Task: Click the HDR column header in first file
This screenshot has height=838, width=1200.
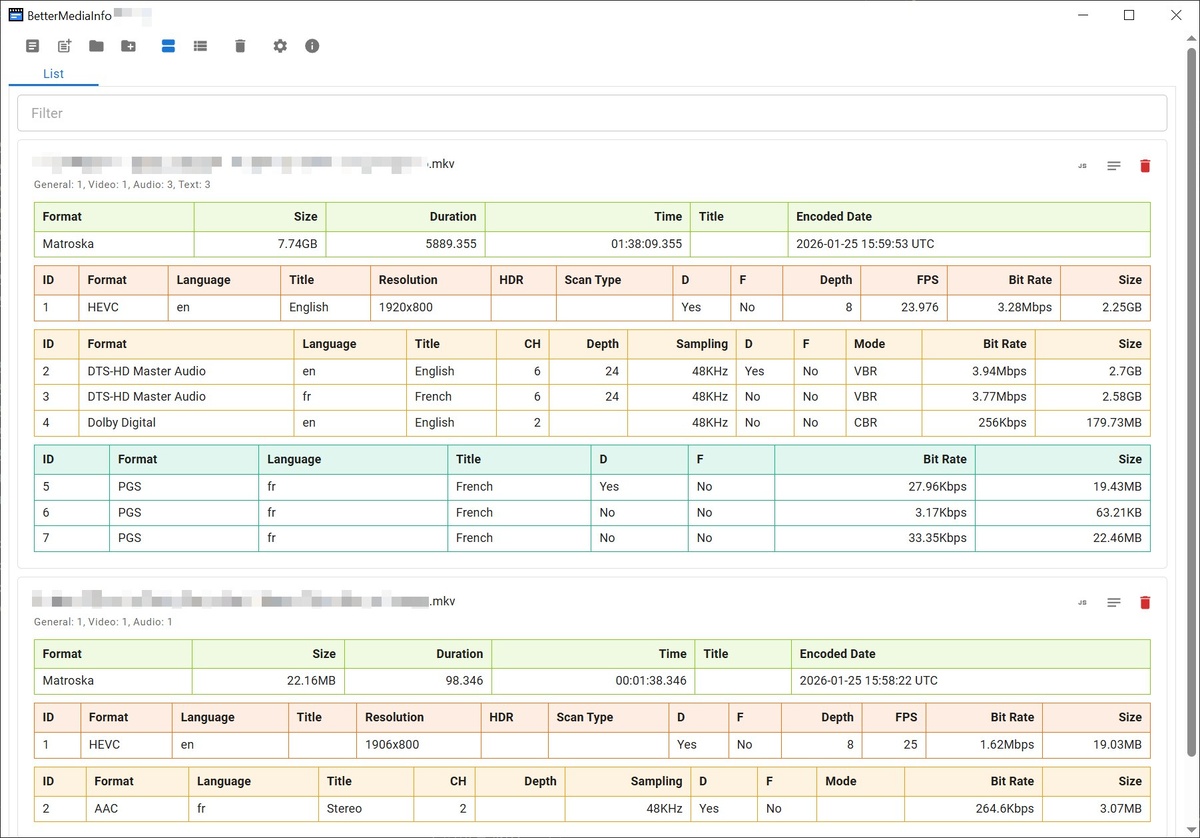Action: click(x=523, y=280)
